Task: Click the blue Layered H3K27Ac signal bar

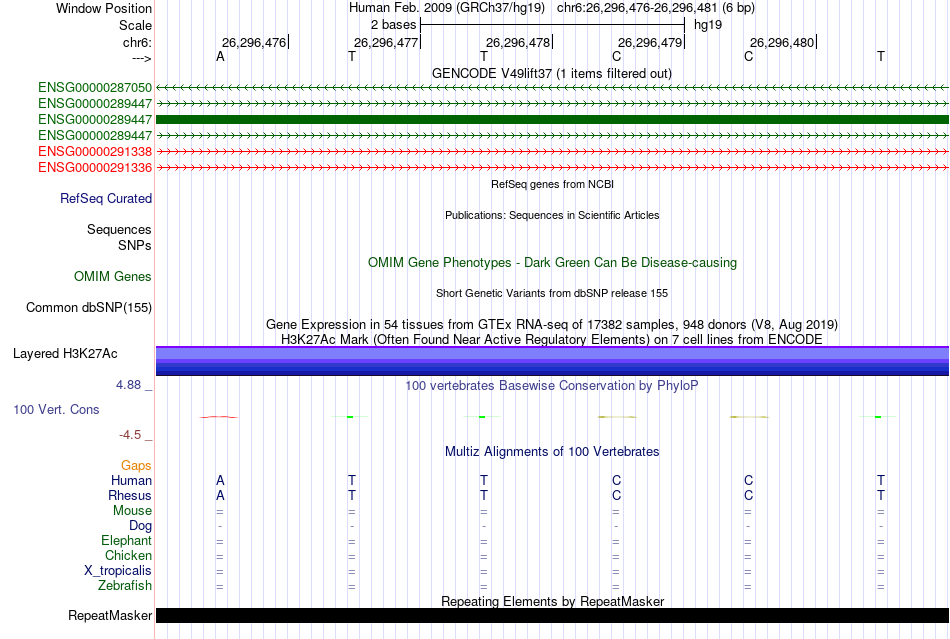Action: [x=552, y=361]
